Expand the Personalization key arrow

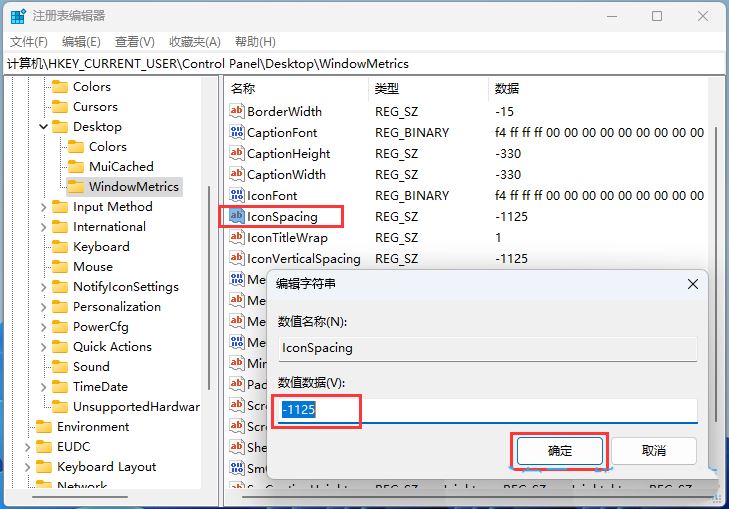[43, 307]
